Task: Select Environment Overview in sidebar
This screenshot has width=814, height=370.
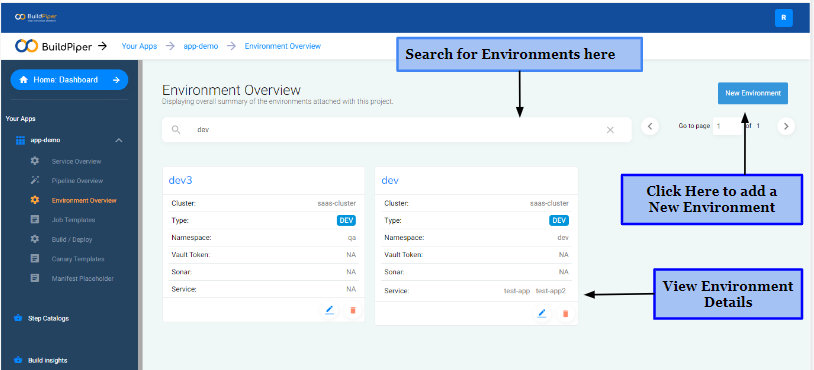Action: point(84,200)
